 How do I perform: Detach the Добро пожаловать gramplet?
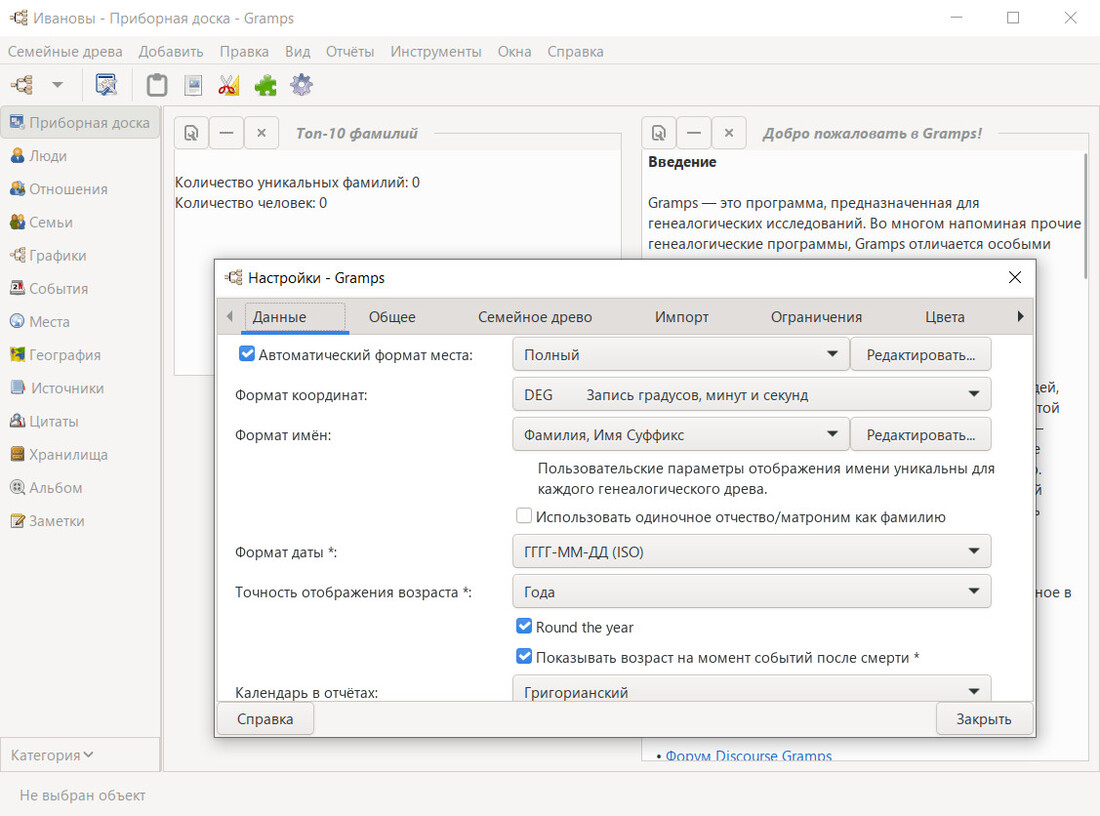click(659, 133)
